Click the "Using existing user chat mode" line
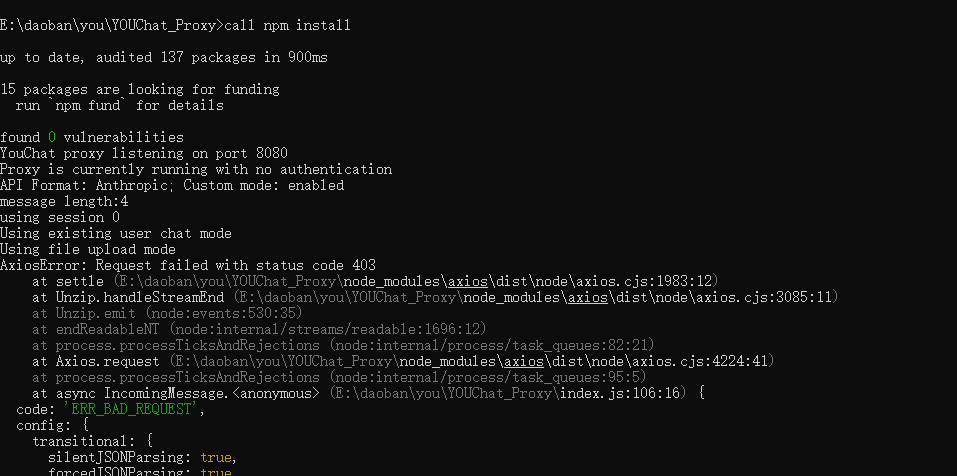 tap(116, 233)
